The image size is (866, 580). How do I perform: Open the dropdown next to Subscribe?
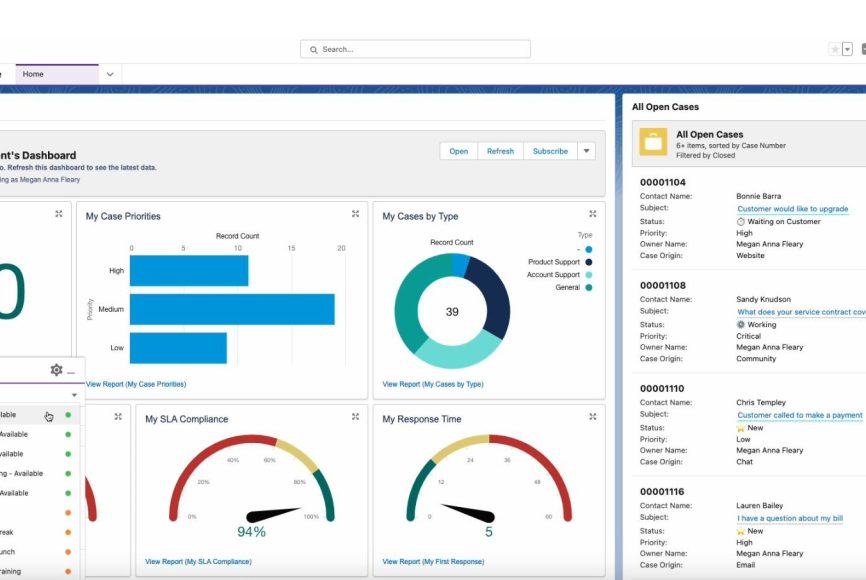coord(587,151)
